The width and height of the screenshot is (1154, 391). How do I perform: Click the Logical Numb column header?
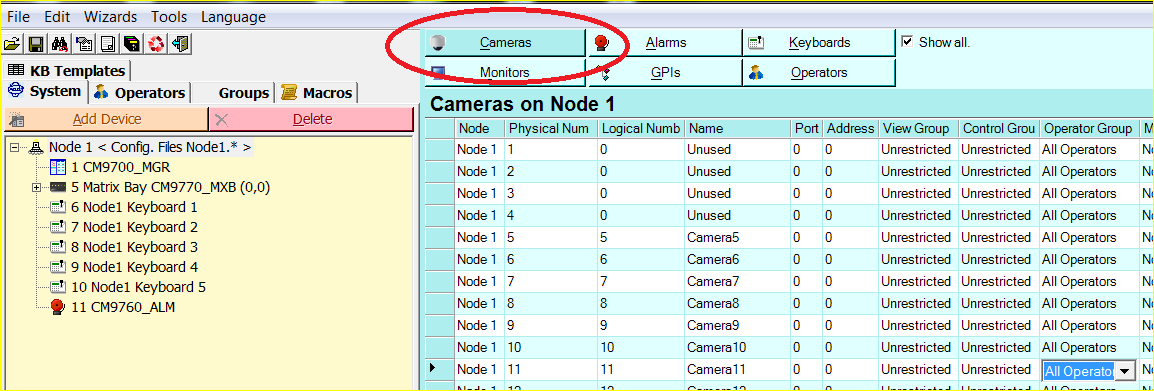pyautogui.click(x=641, y=129)
